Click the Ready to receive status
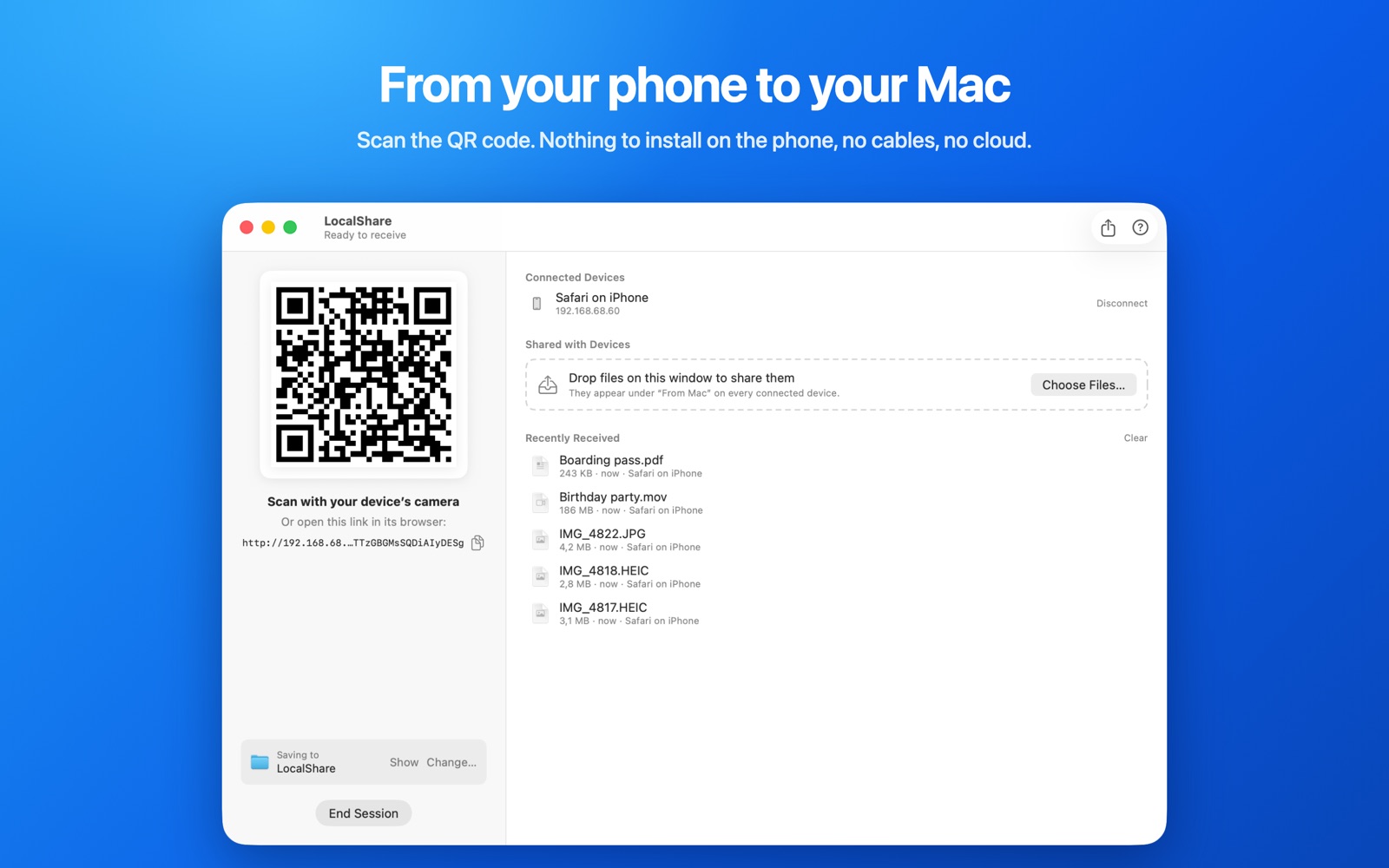This screenshot has width=1389, height=868. point(365,235)
